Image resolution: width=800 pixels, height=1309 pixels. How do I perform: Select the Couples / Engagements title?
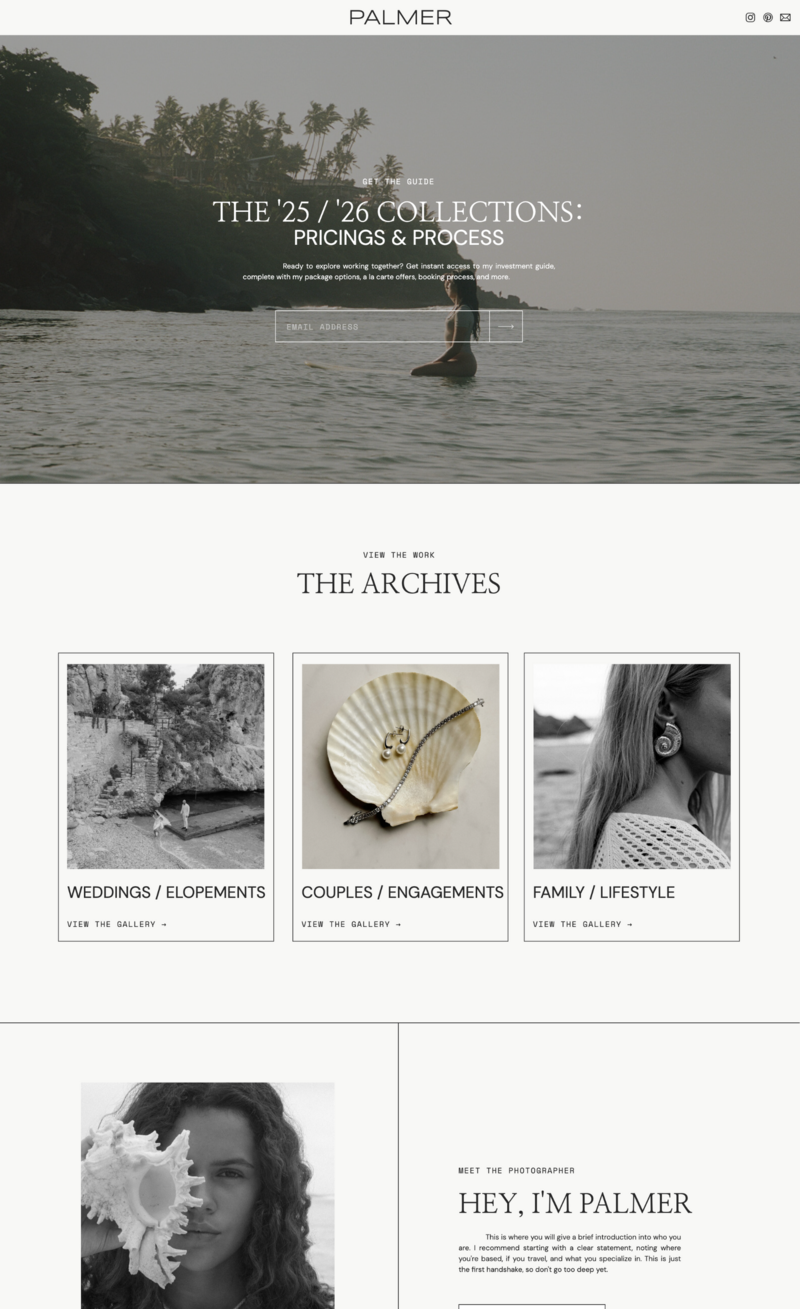(402, 892)
